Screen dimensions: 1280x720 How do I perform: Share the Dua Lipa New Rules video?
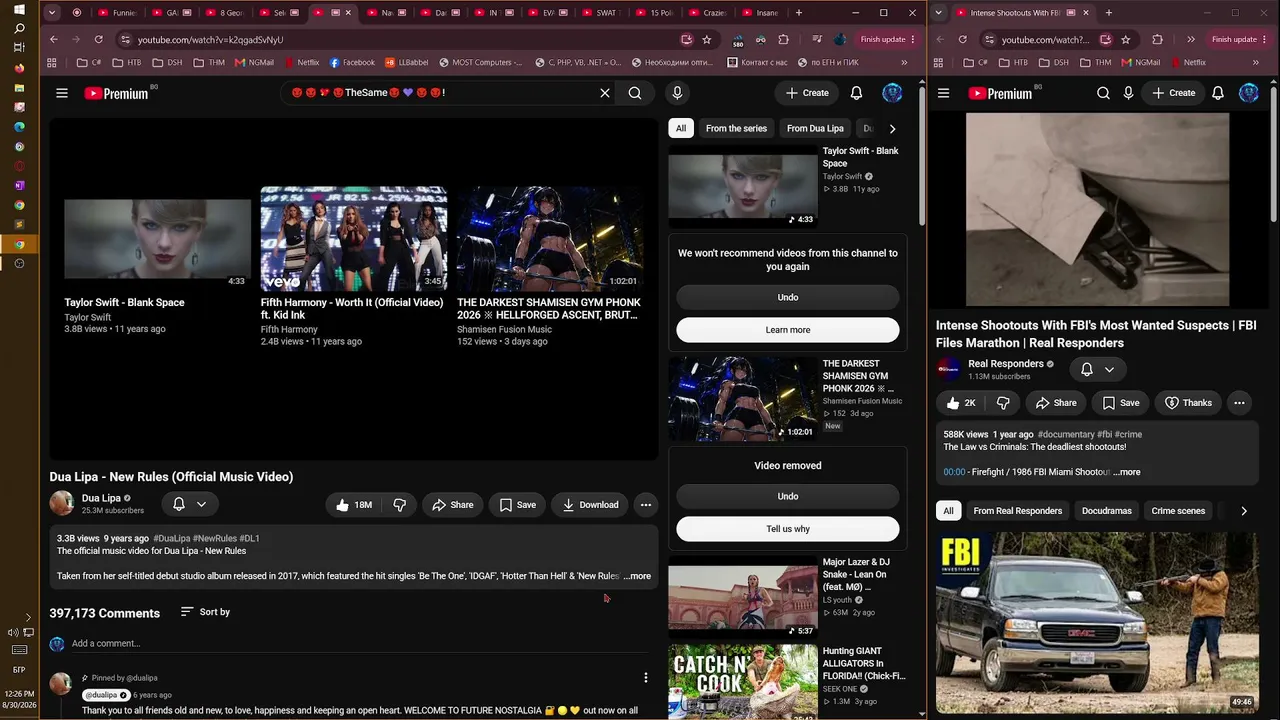coord(452,505)
